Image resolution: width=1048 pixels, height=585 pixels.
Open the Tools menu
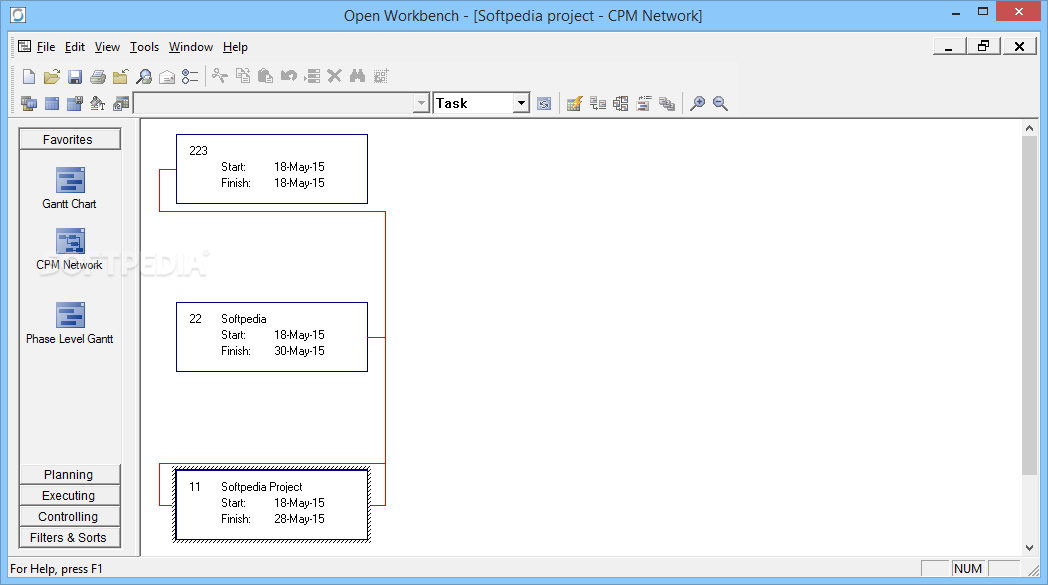coord(144,47)
